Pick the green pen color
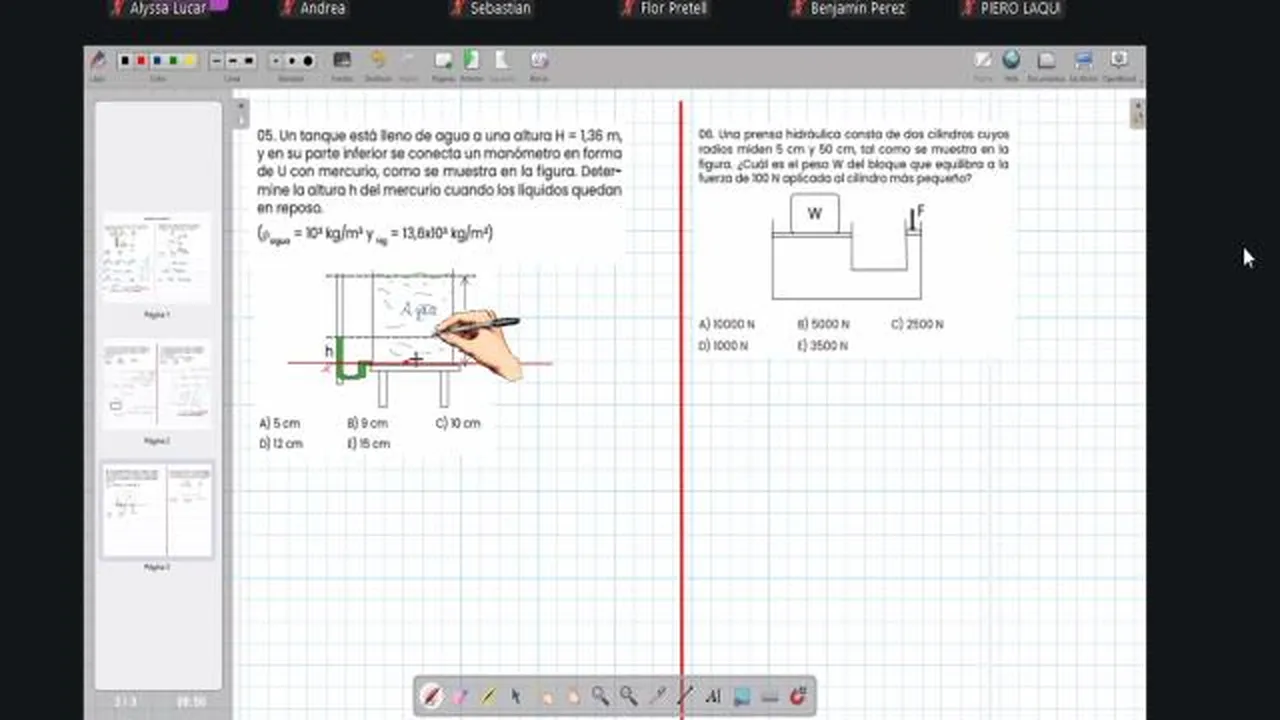Screen dimensions: 1280x720 coord(173,61)
